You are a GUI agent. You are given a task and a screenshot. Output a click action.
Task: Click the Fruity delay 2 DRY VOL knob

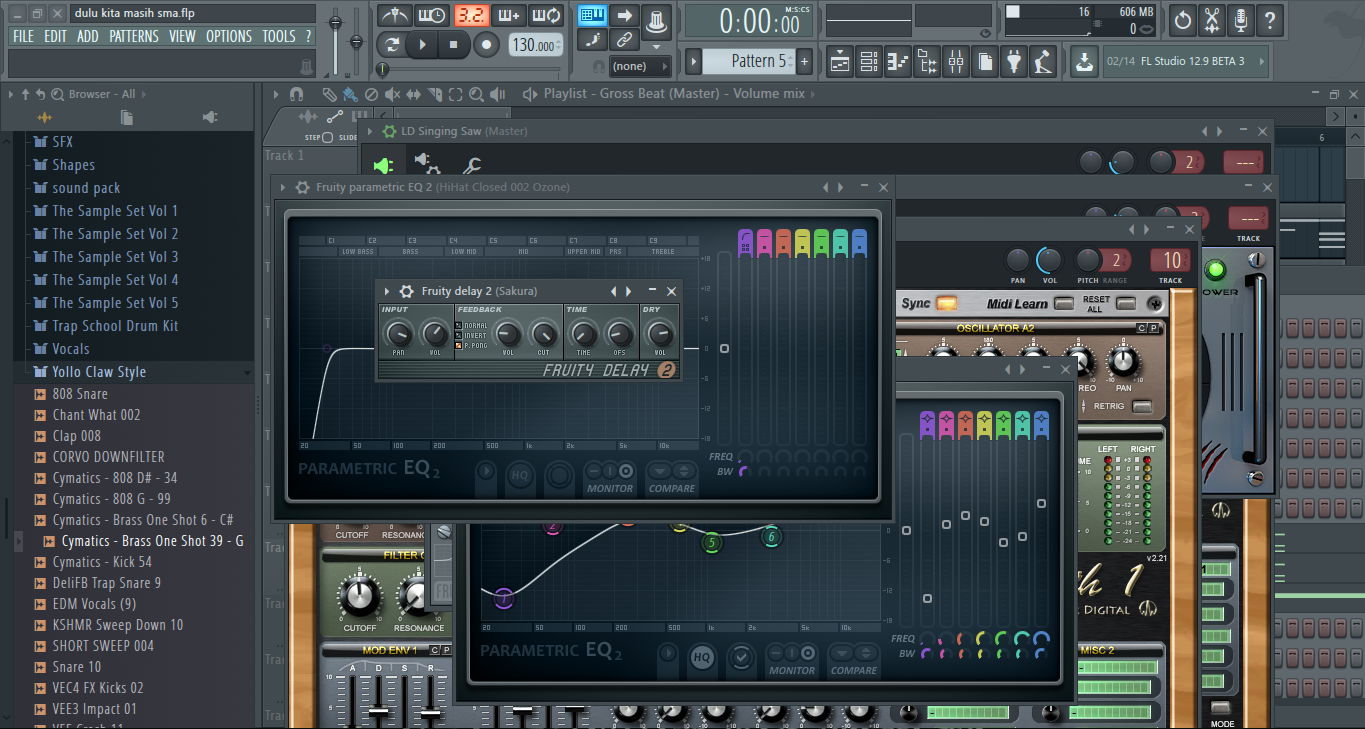point(659,334)
